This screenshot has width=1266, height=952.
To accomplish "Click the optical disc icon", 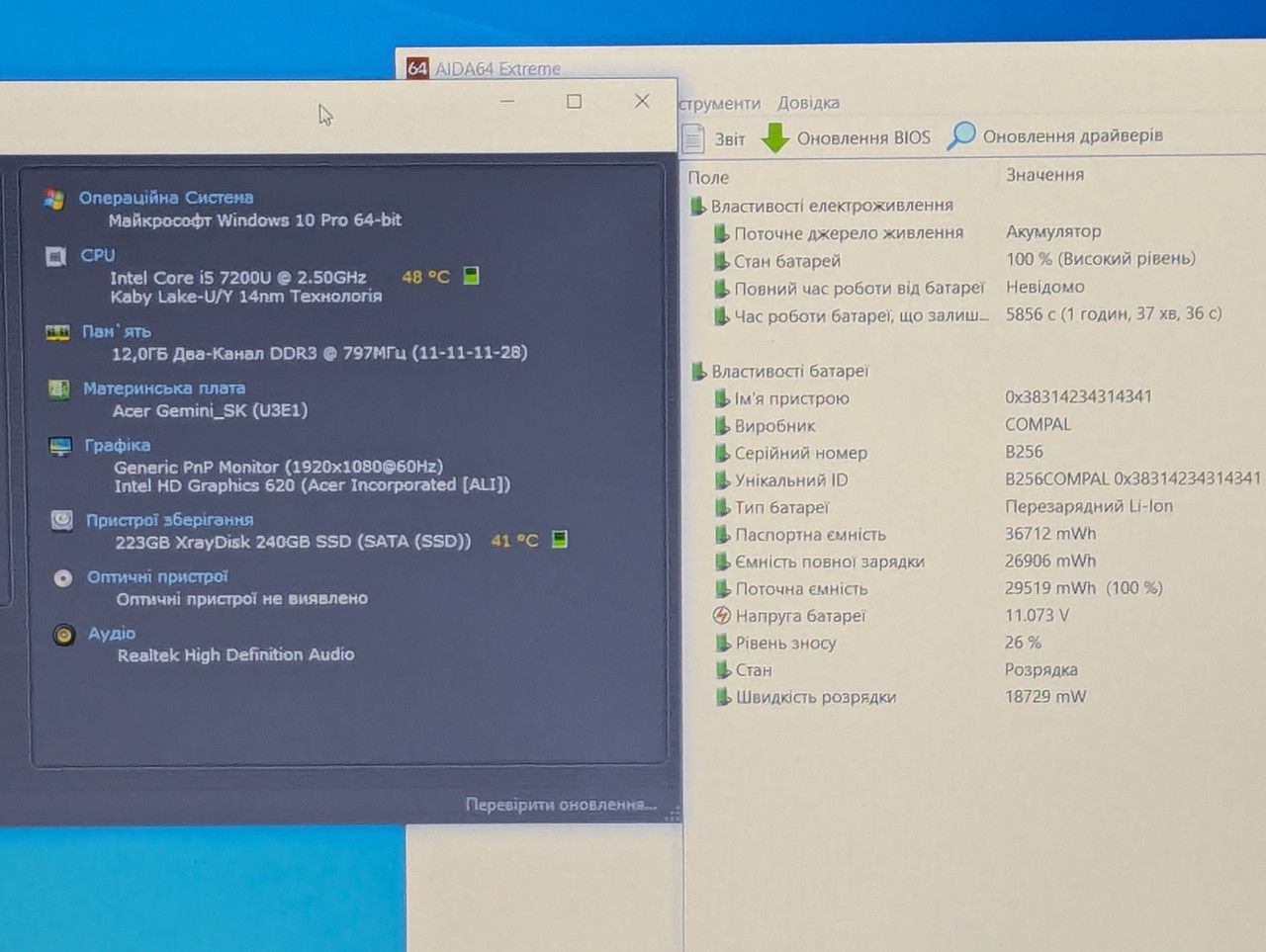I will click(63, 577).
